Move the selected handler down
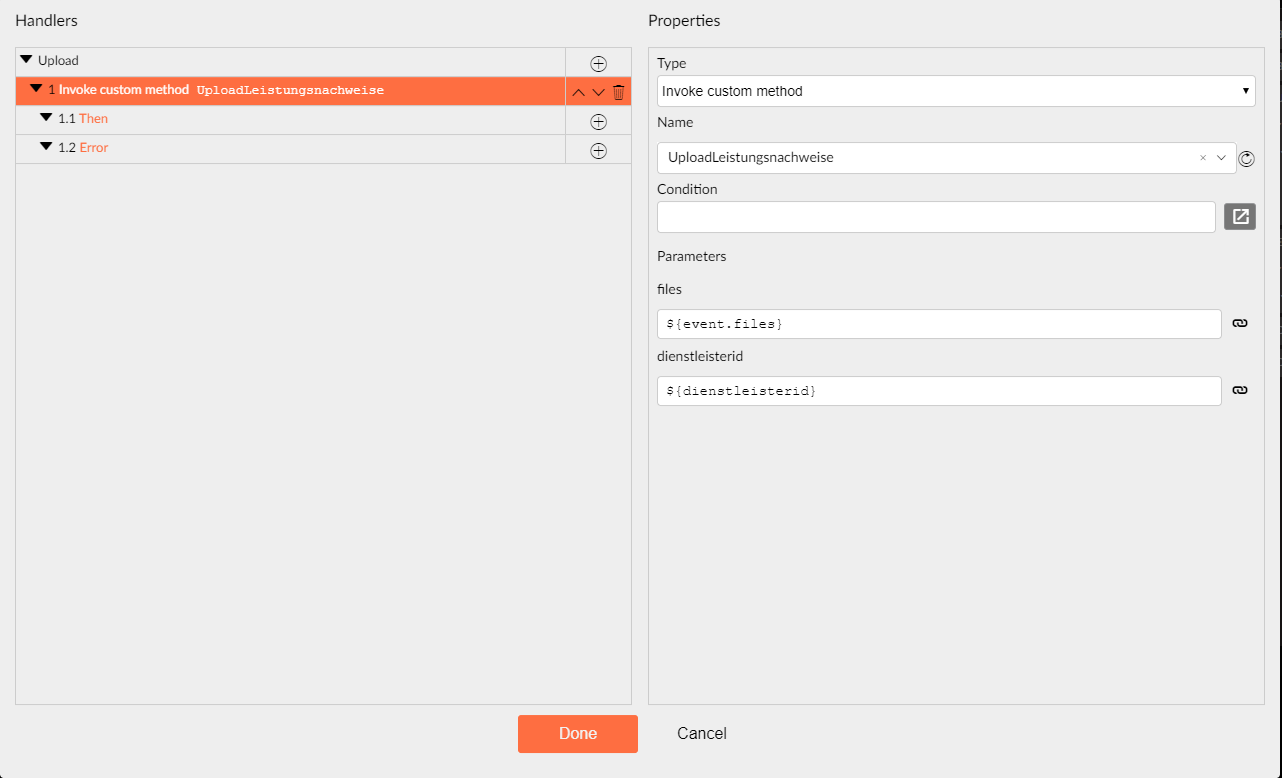This screenshot has width=1282, height=778. [598, 92]
